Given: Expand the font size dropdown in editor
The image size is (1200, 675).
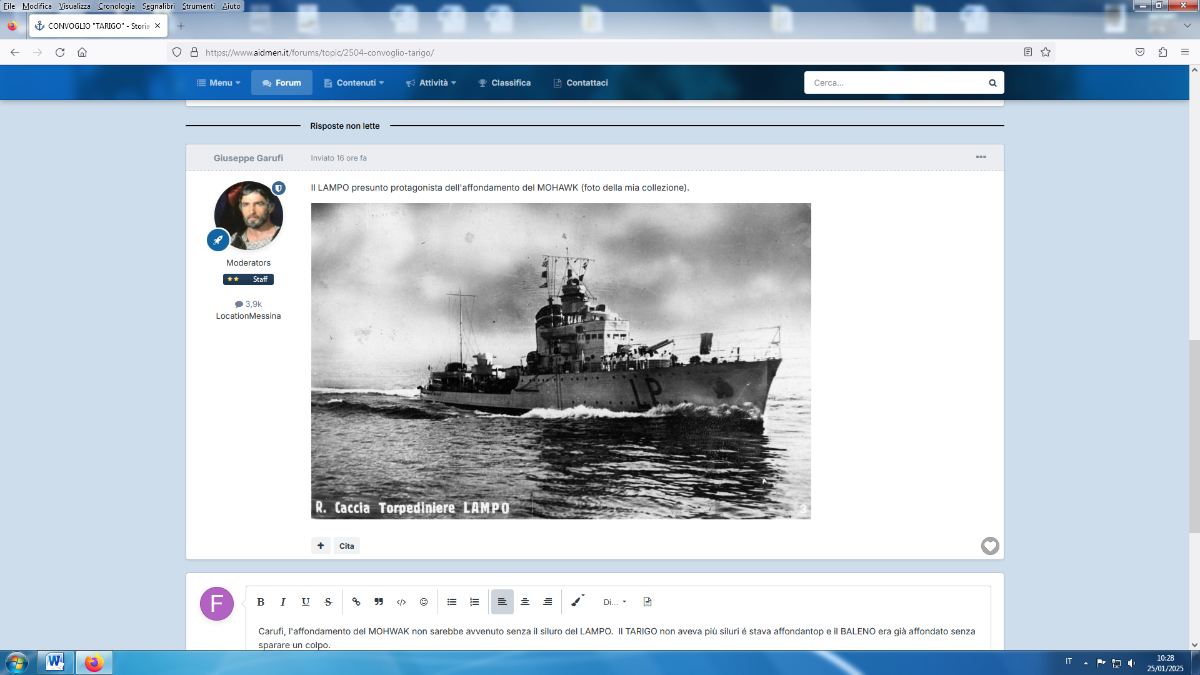Looking at the screenshot, I should pyautogui.click(x=614, y=602).
